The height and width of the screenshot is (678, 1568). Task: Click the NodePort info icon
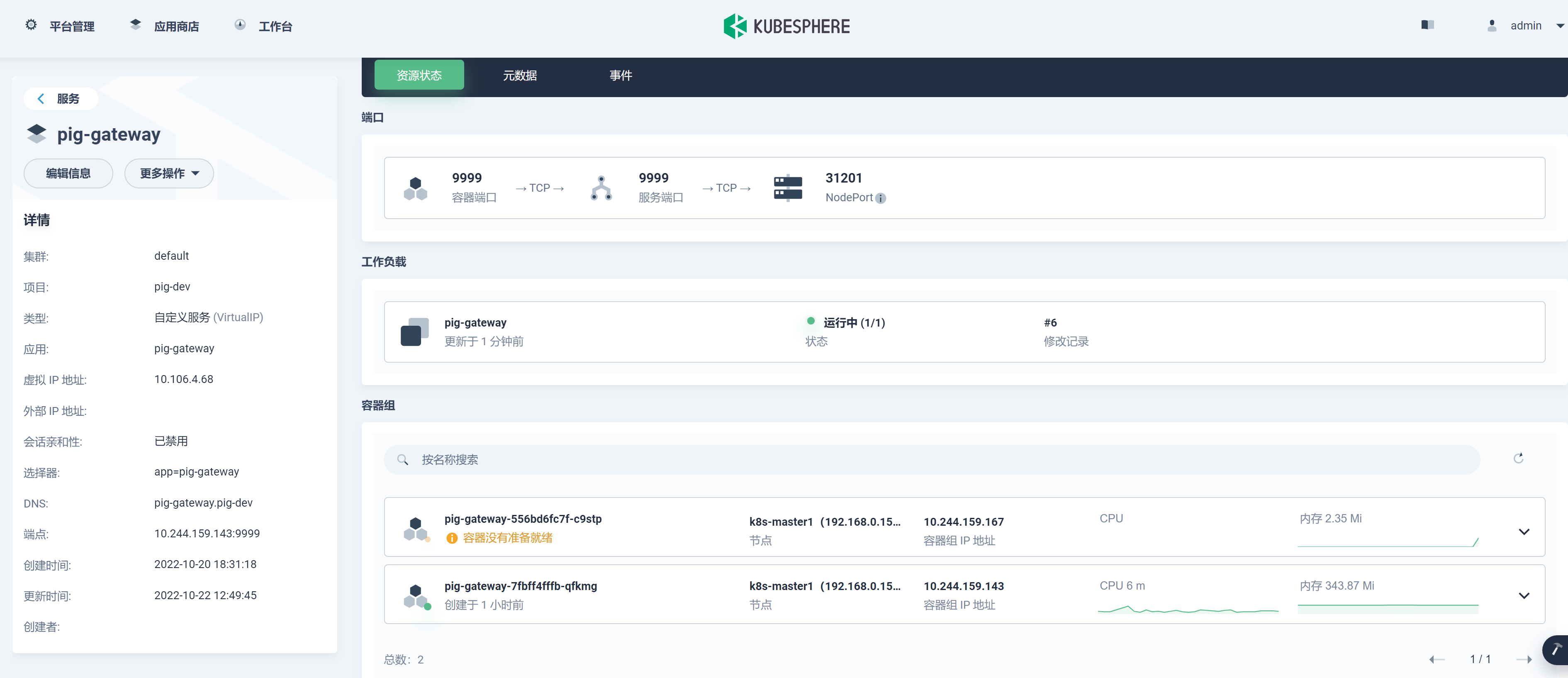coord(880,198)
